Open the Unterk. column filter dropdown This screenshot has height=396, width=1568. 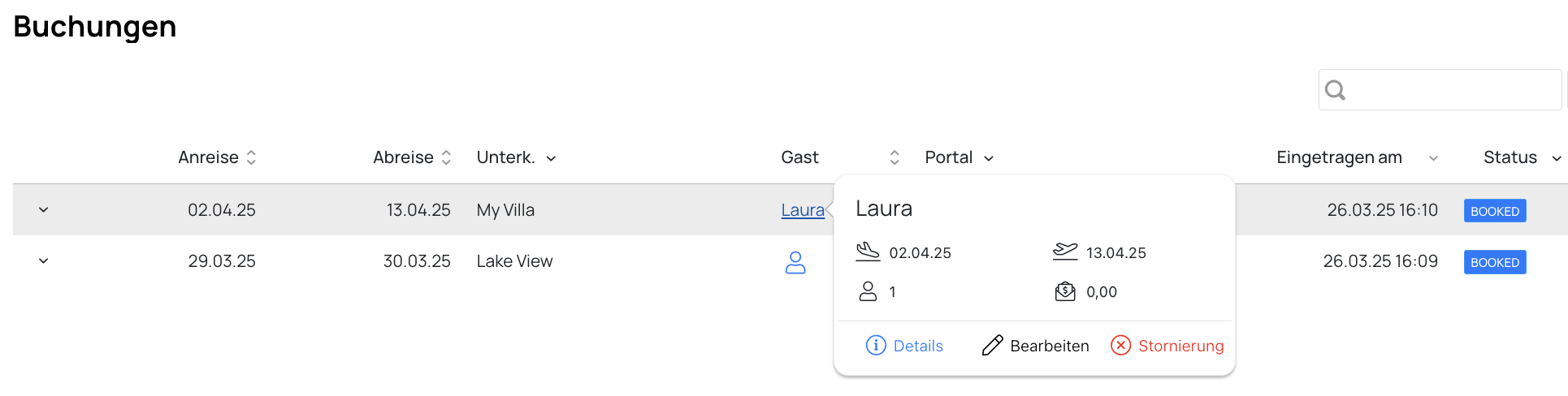coord(551,158)
